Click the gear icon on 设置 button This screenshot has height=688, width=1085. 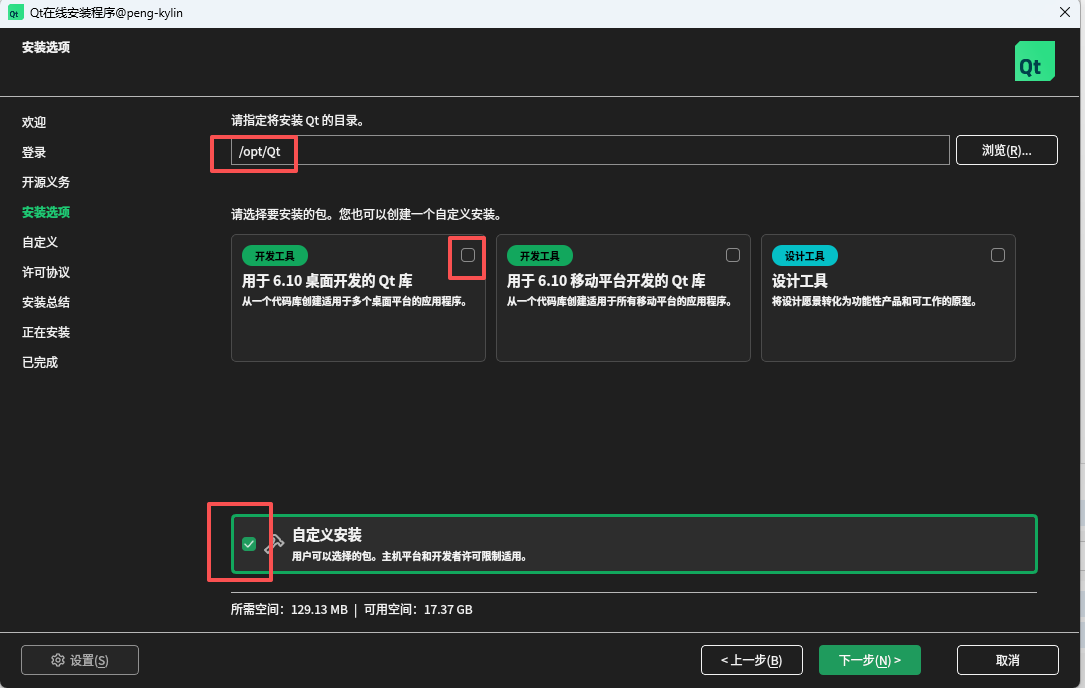[x=58, y=660]
